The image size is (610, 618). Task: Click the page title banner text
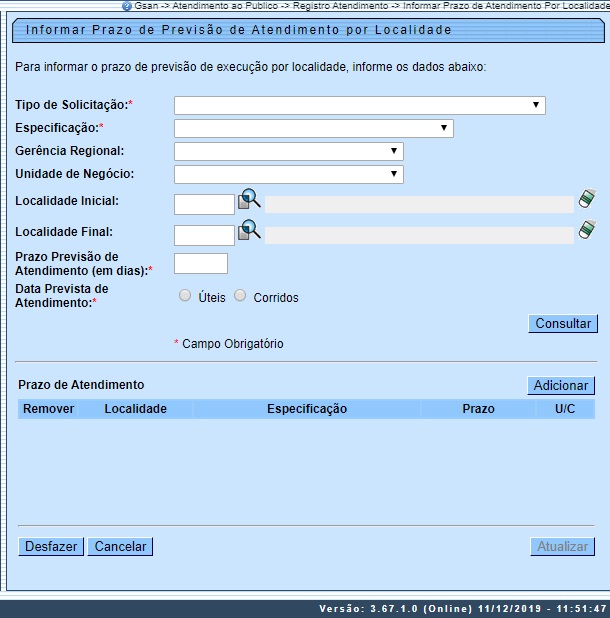[238, 30]
